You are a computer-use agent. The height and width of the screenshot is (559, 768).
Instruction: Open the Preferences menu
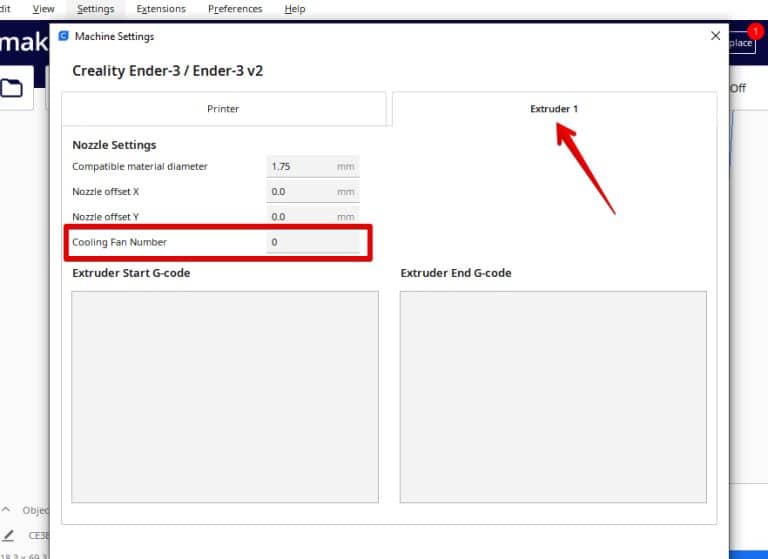pos(235,9)
